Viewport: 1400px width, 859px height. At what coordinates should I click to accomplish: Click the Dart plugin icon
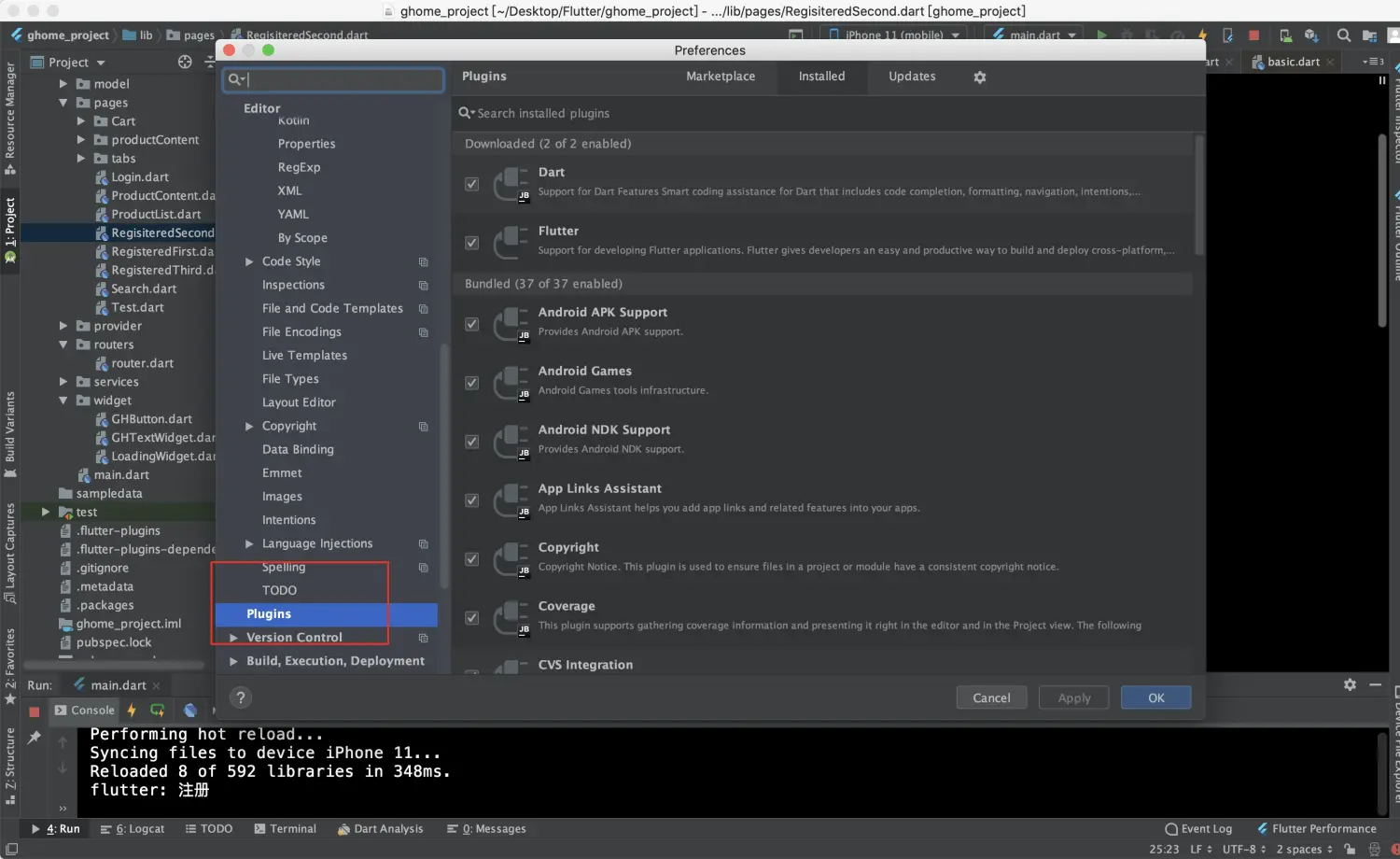click(511, 183)
